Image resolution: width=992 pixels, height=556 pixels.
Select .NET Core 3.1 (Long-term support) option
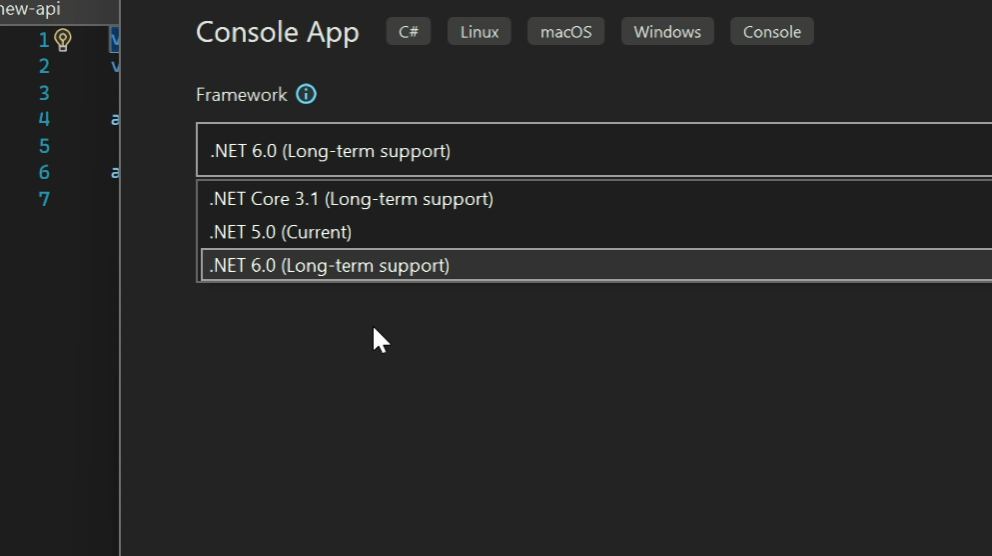351,199
